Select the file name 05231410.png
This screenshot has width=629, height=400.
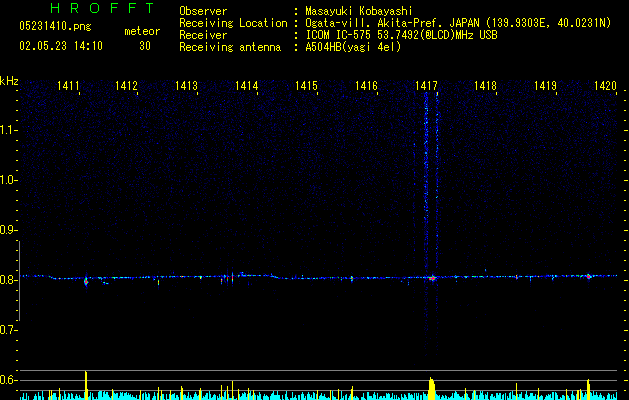[x=55, y=26]
